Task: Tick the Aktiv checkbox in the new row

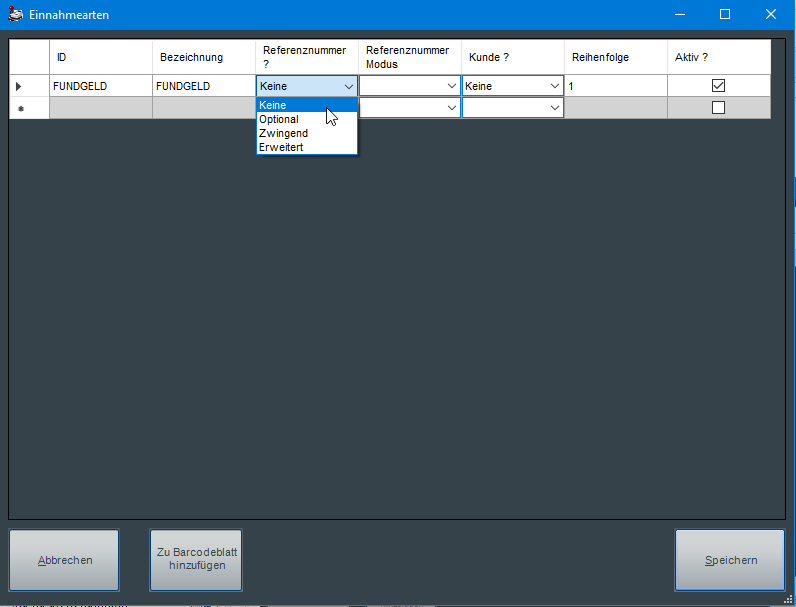Action: 718,108
